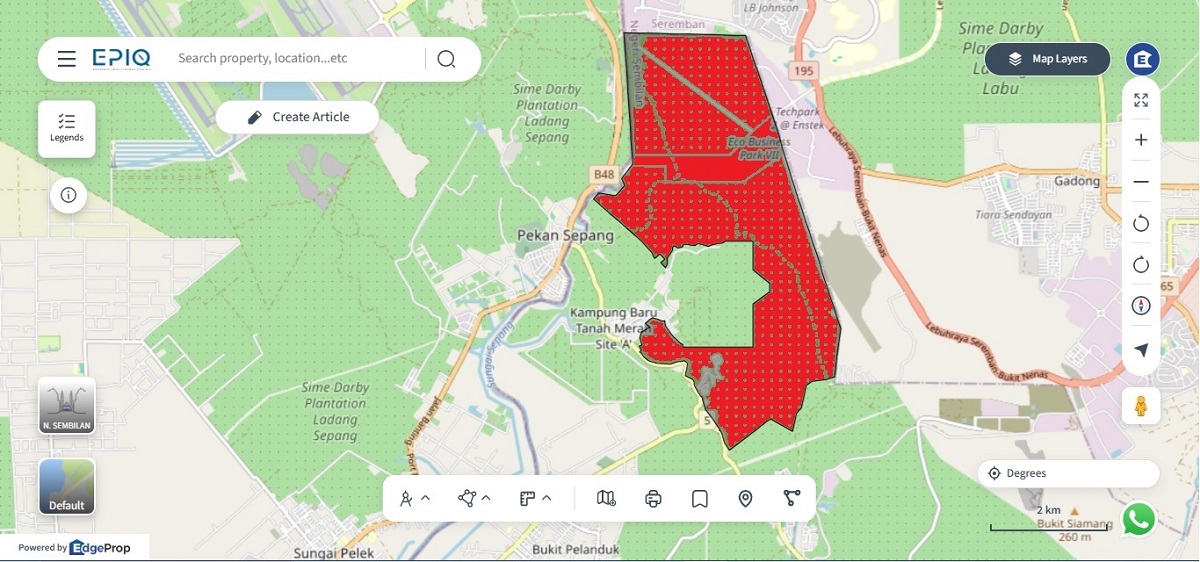
Task: Expand the arrow beside the polygon shape tool
Action: coord(486,498)
